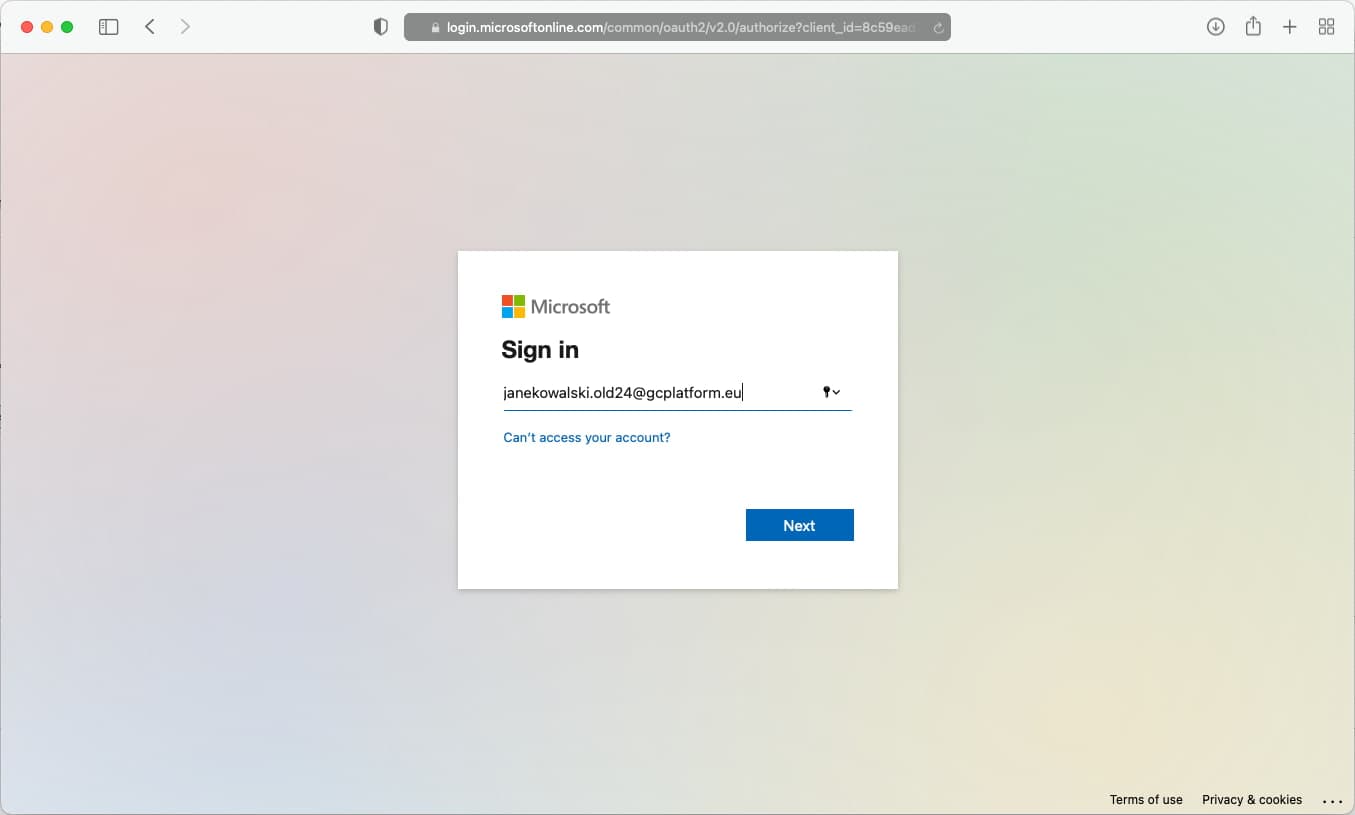
Task: Go back to the previous page
Action: (150, 27)
